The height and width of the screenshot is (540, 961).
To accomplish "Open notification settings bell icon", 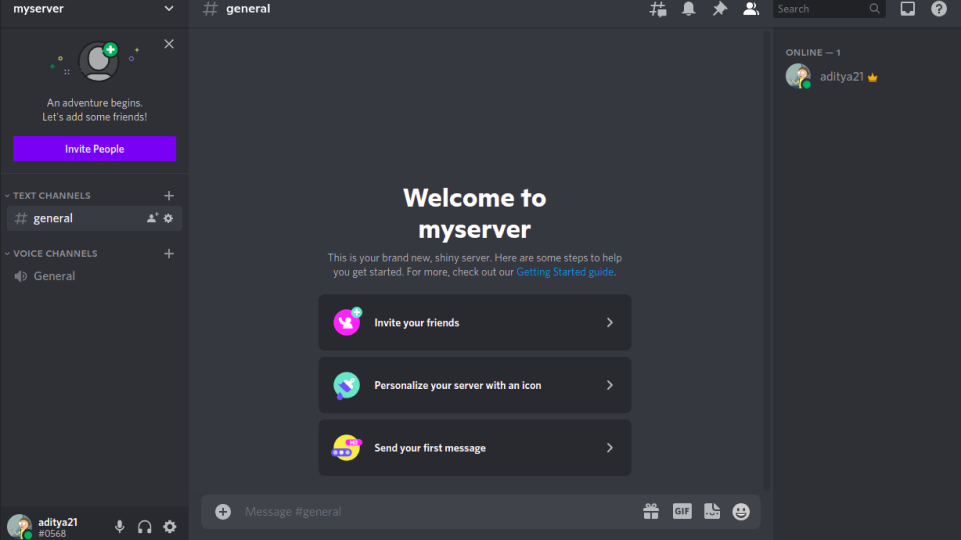I will [x=689, y=9].
